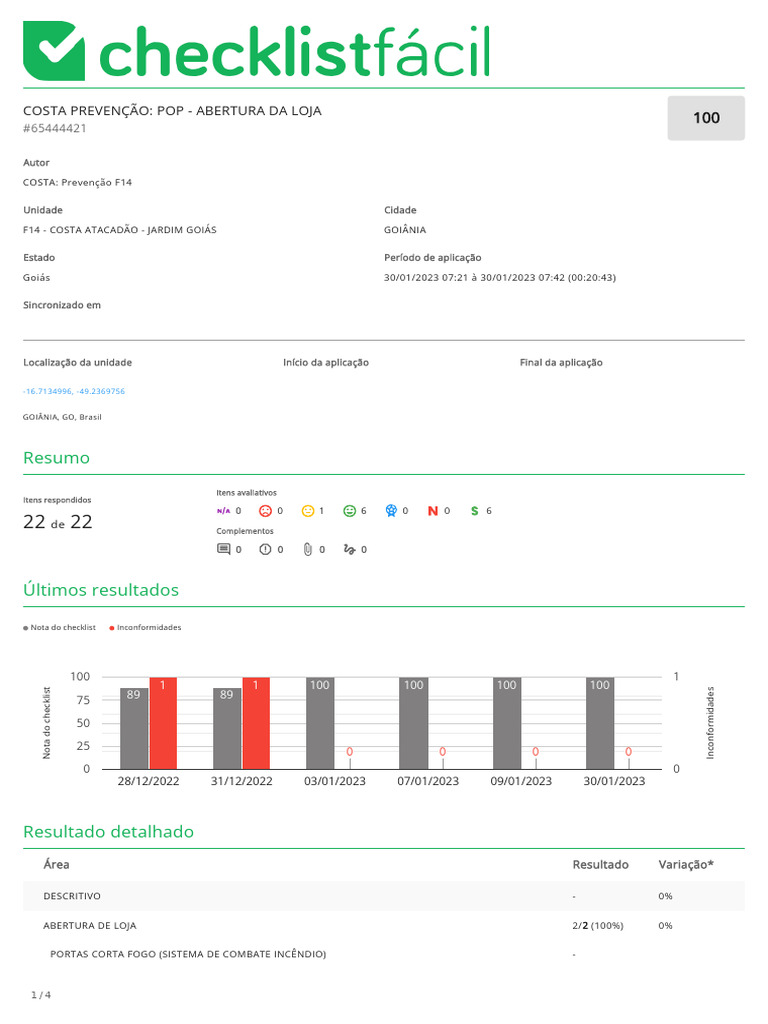Click the paperclip attachments icon
Screen dimensions: 768x1024
pos(307,549)
